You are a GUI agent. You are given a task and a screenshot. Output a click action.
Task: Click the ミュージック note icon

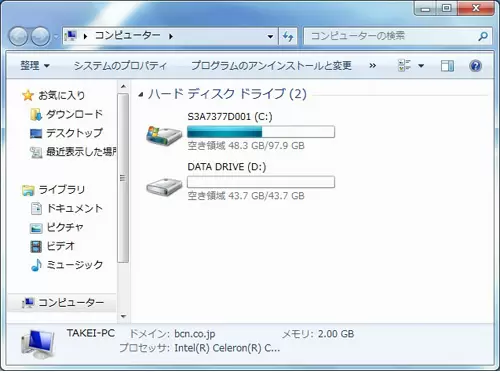[x=36, y=265]
